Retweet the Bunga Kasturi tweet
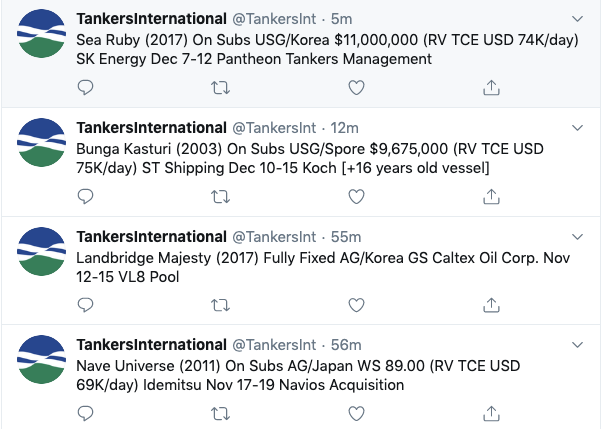Screen dimensions: 601x429 220,197
